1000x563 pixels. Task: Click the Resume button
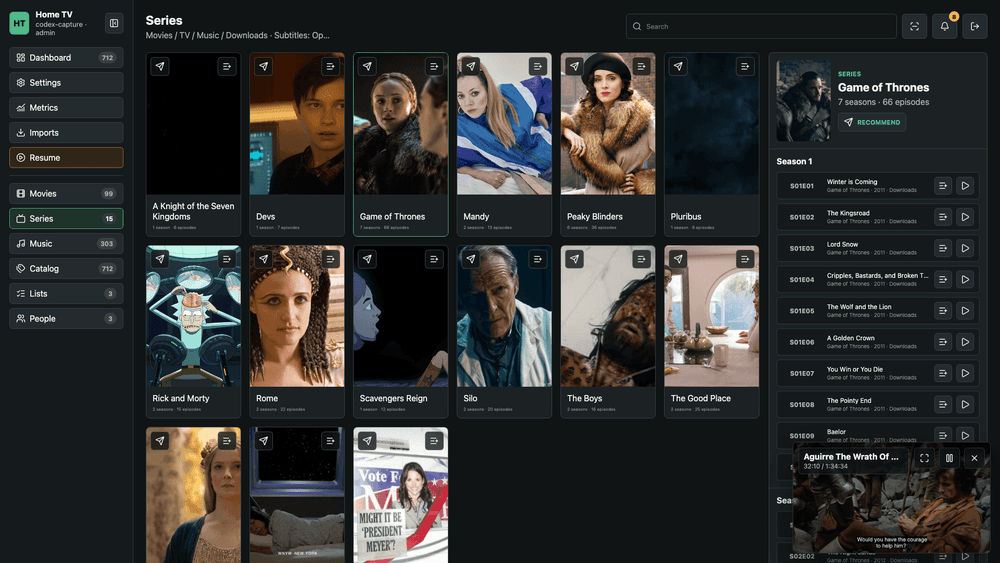66,157
